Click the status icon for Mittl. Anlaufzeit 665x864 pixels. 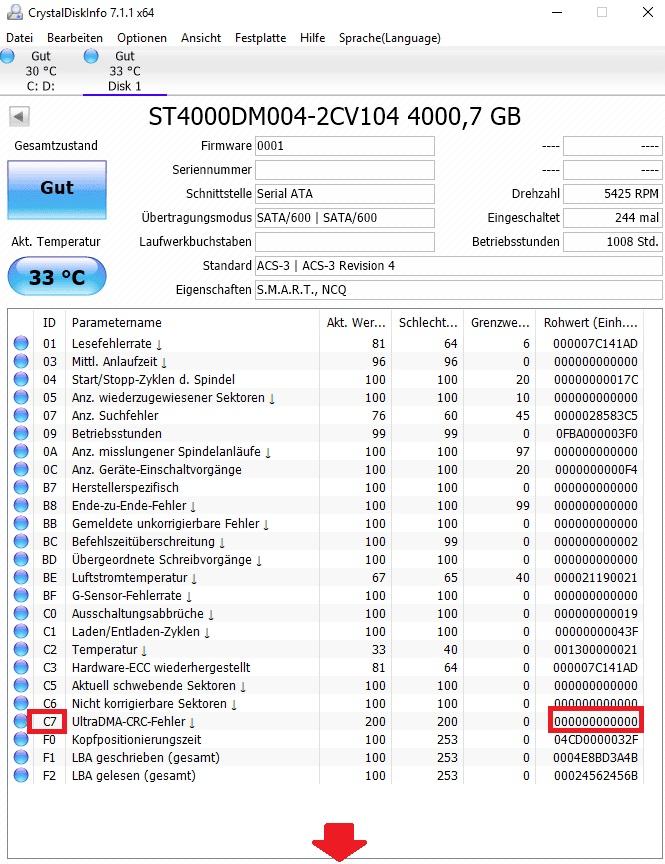click(21, 361)
